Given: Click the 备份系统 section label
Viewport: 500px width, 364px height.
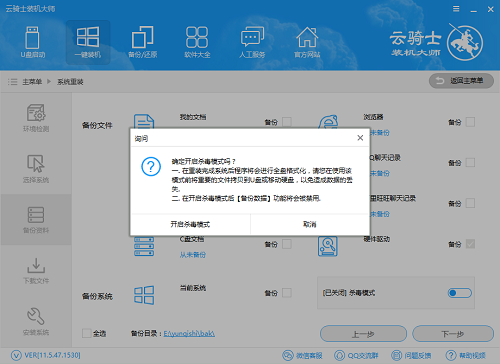Looking at the screenshot, I should pyautogui.click(x=97, y=296).
